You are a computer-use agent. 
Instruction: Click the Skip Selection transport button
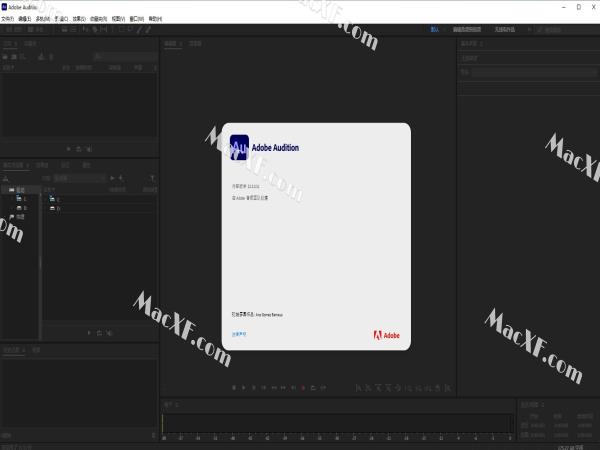pyautogui.click(x=323, y=388)
